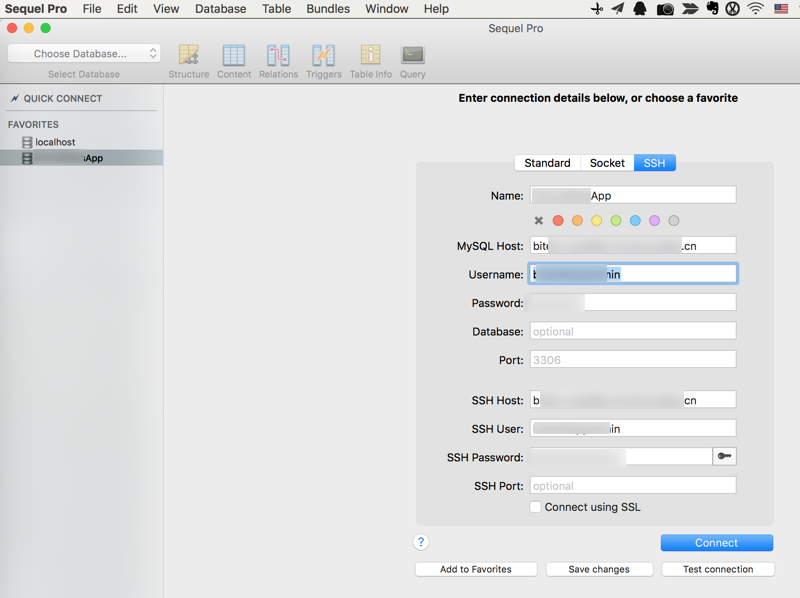Open the Help menu

tap(436, 9)
